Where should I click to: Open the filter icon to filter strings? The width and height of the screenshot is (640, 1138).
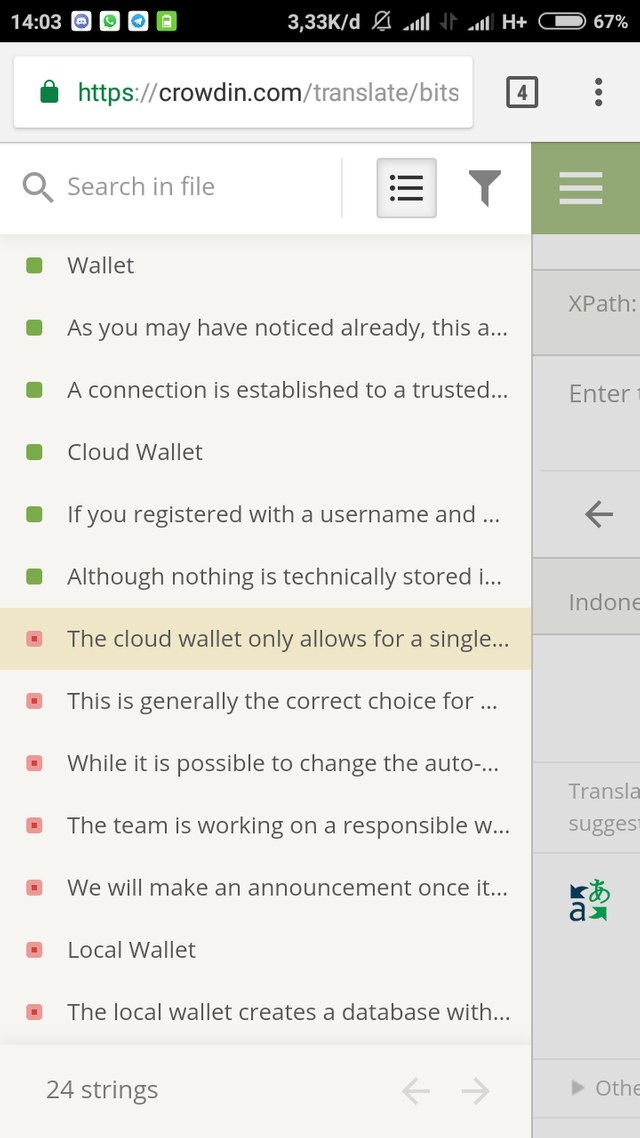click(x=485, y=187)
